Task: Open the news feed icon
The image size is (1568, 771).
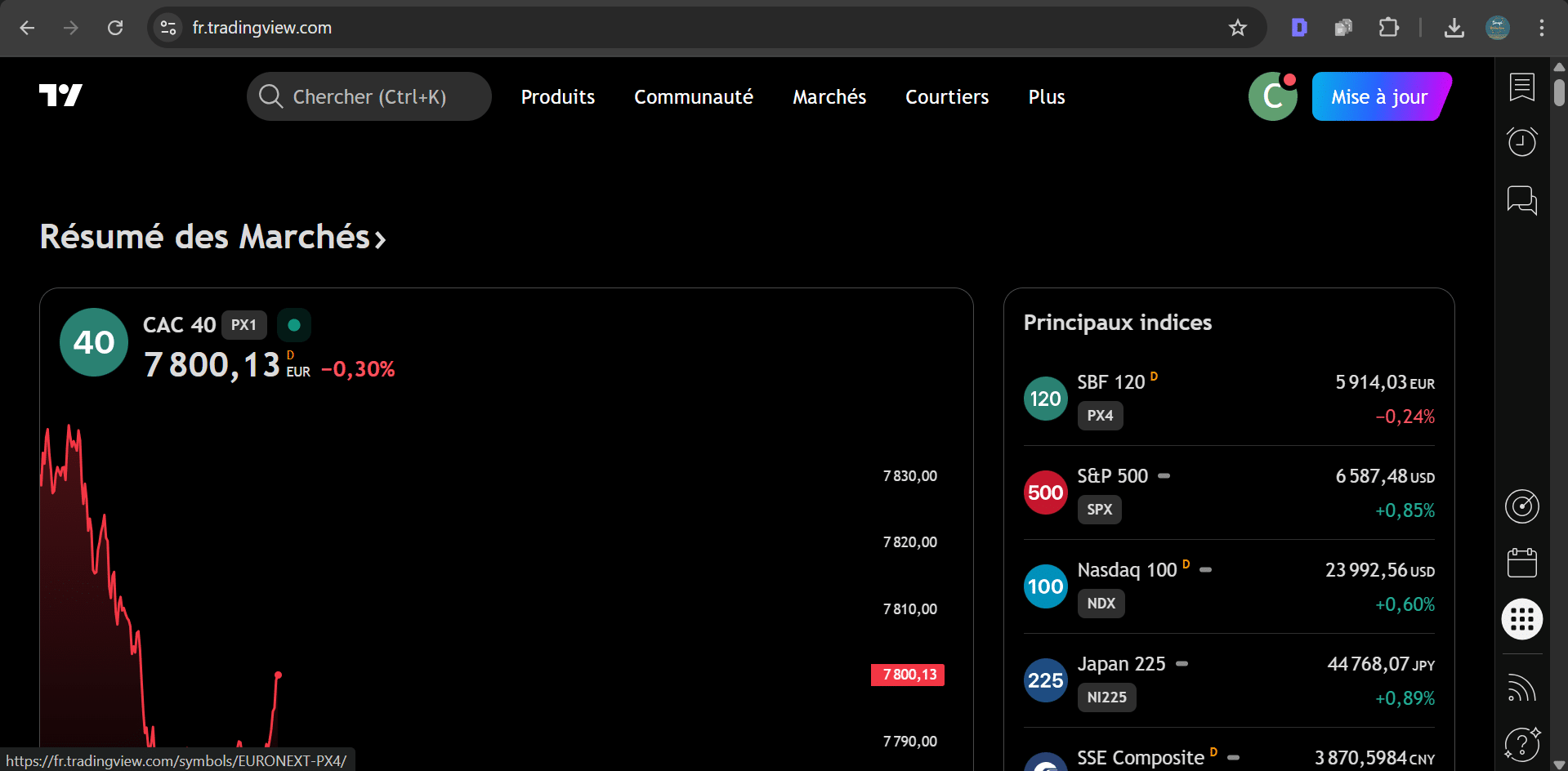Action: point(1521,688)
